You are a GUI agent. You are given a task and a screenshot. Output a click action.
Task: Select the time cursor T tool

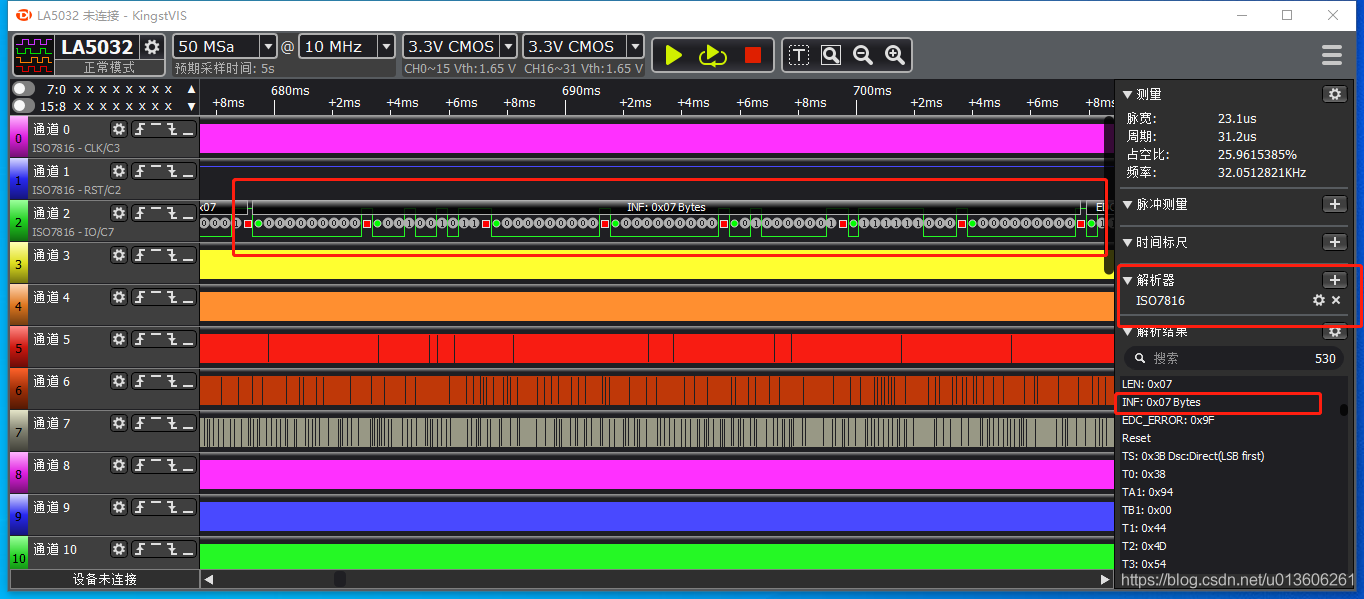(x=798, y=55)
